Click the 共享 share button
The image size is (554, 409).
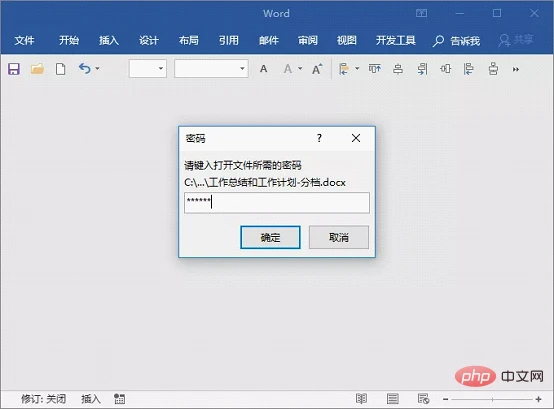515,40
